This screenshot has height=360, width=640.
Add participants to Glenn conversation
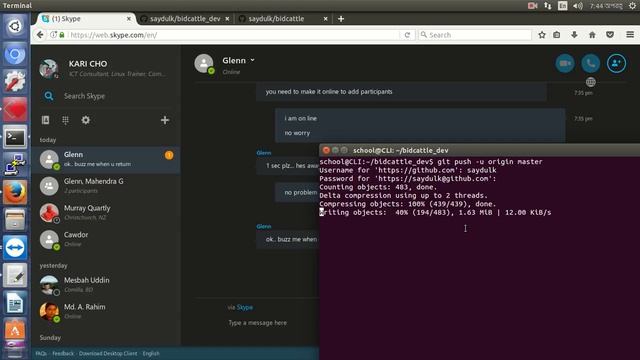pos(616,63)
